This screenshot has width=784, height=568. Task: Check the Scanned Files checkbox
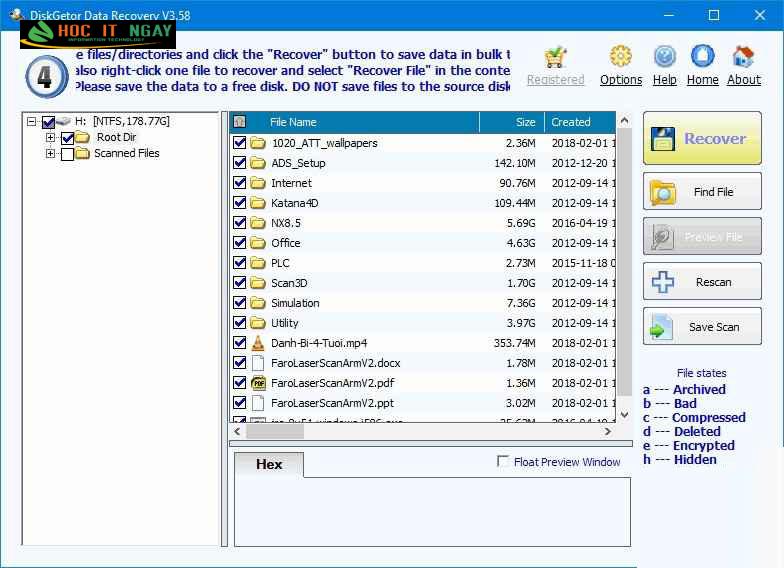(68, 154)
